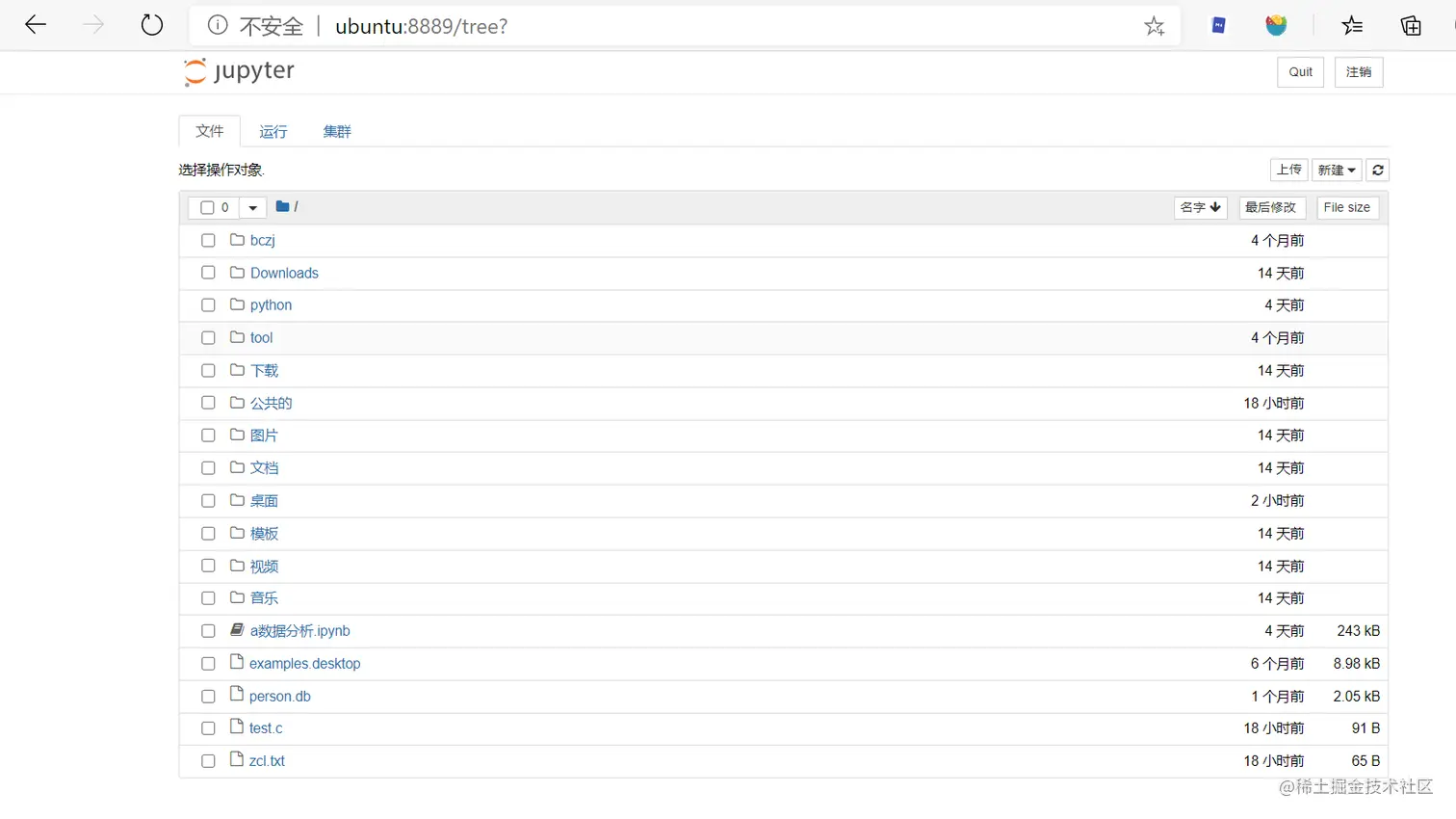This screenshot has height=819, width=1456.
Task: Open the 视频 folder link
Action: click(x=264, y=566)
